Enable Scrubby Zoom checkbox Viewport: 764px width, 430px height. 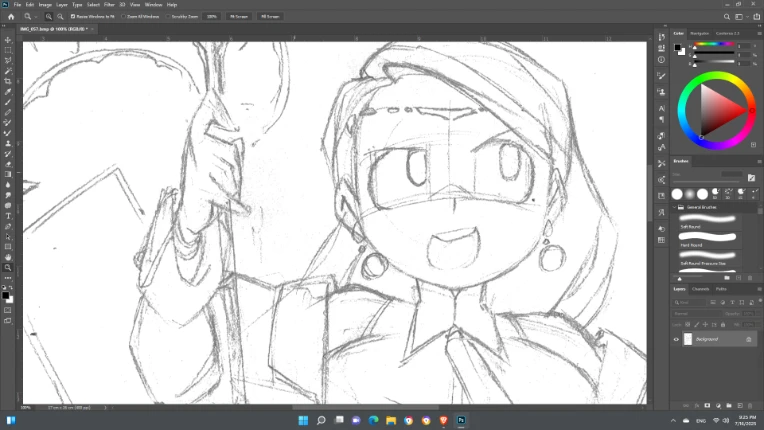click(x=168, y=17)
